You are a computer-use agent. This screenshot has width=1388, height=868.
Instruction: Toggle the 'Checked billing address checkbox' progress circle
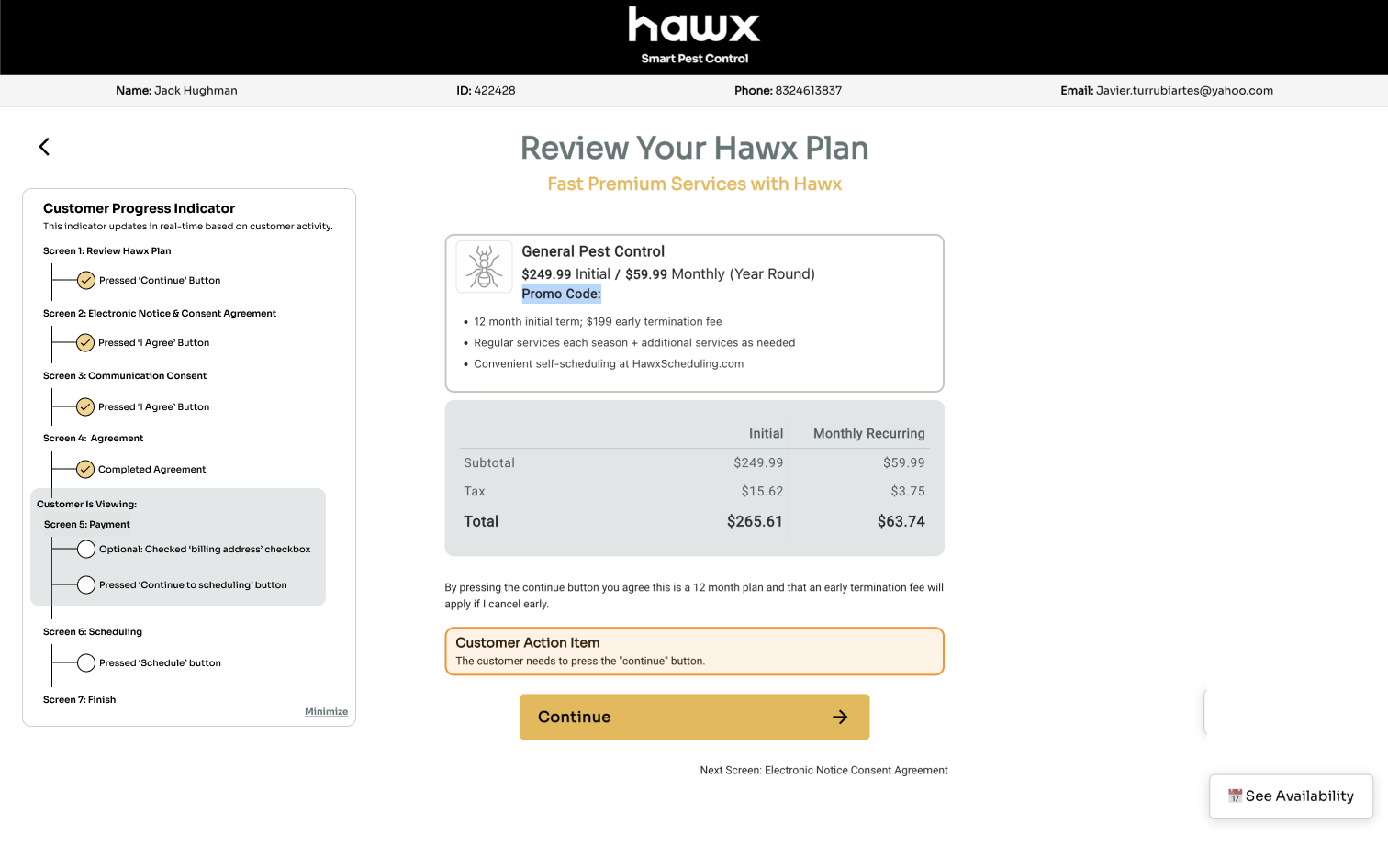(86, 549)
